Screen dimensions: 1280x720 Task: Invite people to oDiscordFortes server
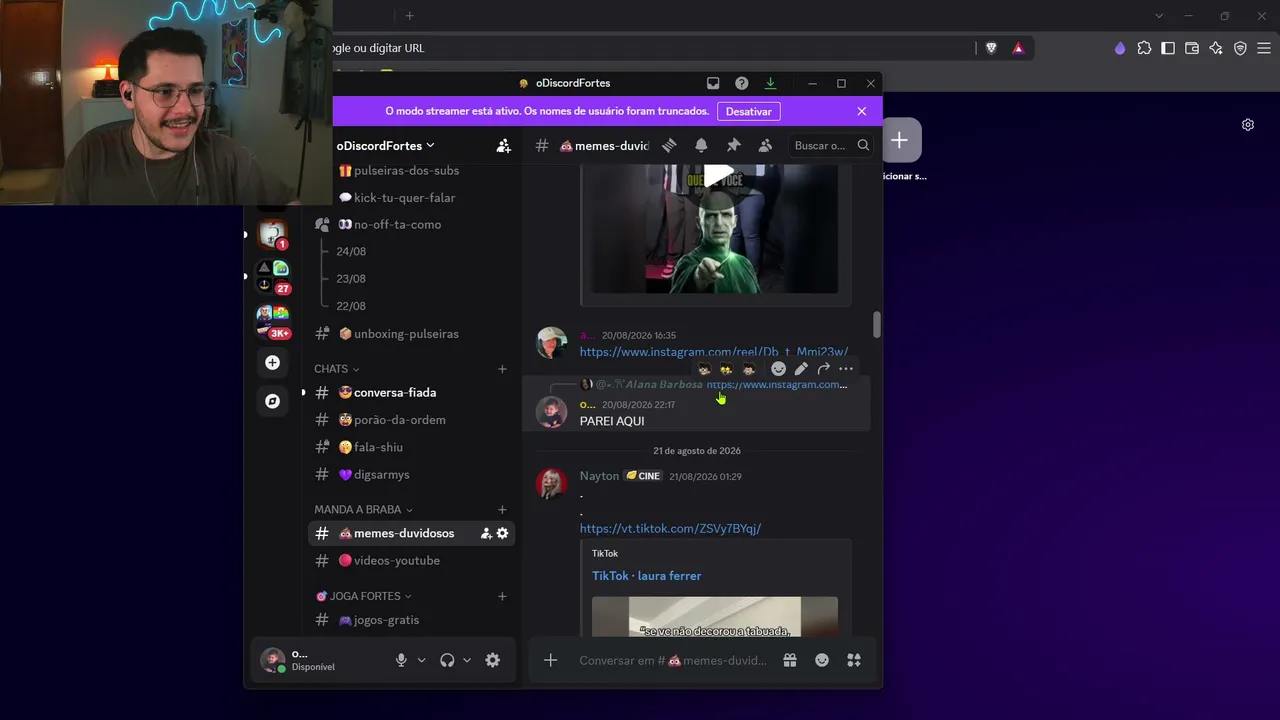(x=504, y=146)
